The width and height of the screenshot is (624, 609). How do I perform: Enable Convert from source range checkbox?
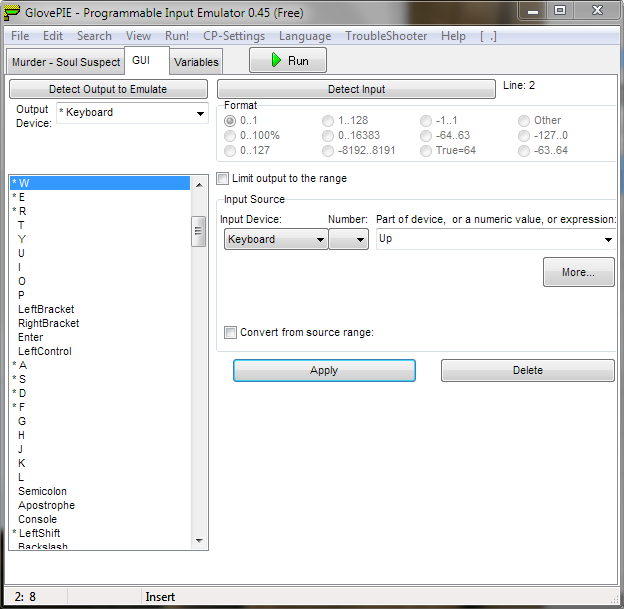(230, 332)
